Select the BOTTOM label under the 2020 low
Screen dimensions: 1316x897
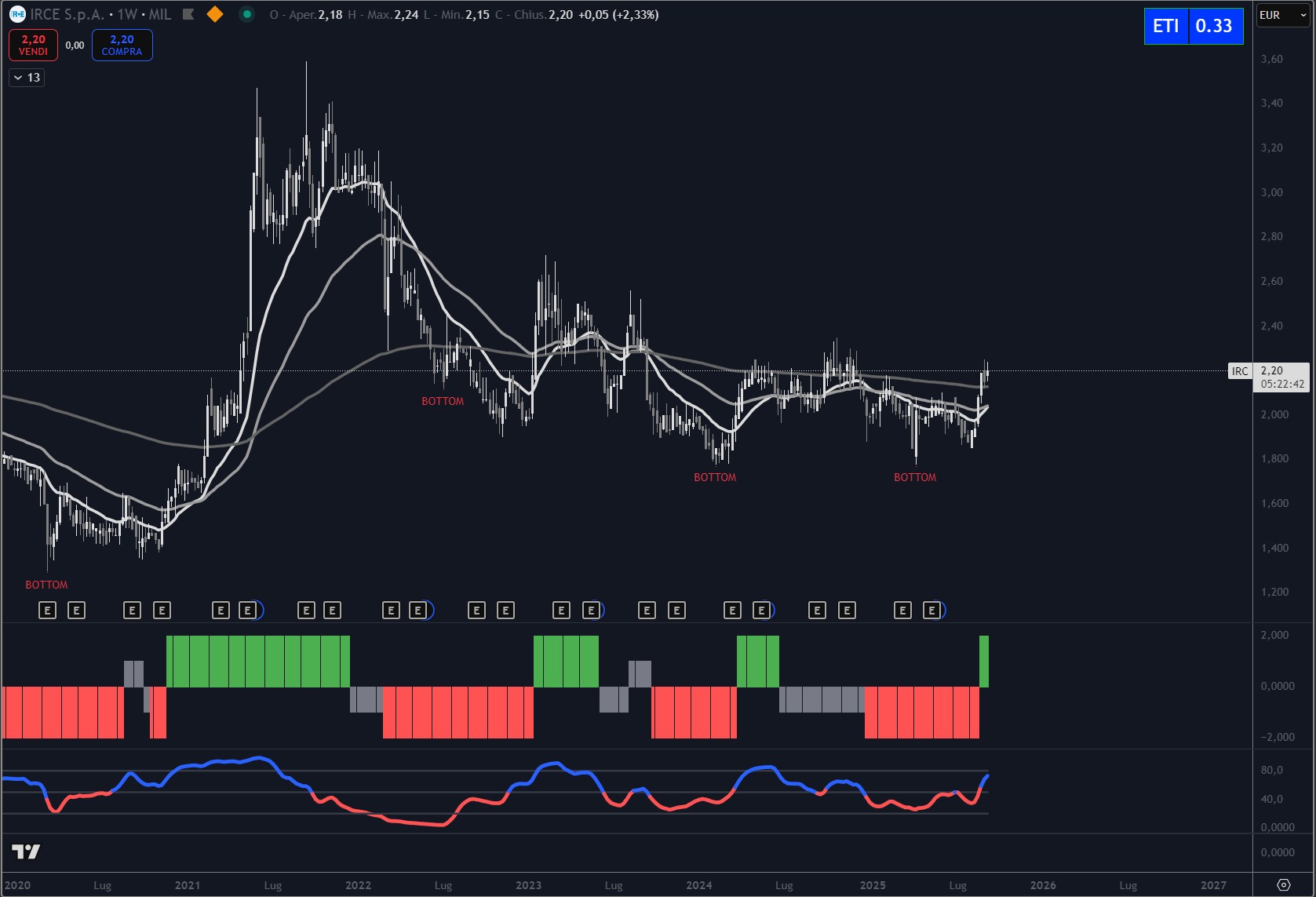(x=46, y=585)
